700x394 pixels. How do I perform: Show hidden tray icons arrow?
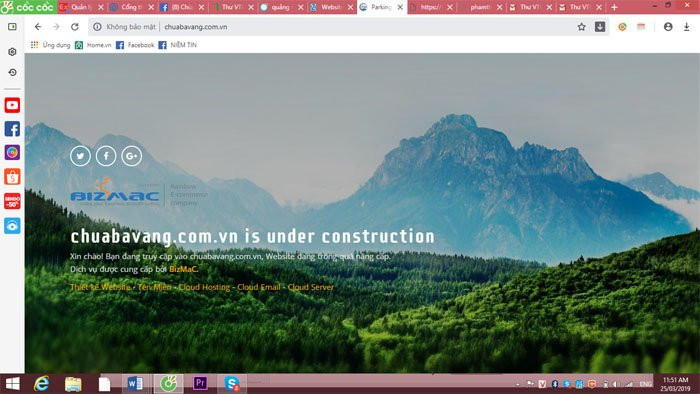pos(518,384)
